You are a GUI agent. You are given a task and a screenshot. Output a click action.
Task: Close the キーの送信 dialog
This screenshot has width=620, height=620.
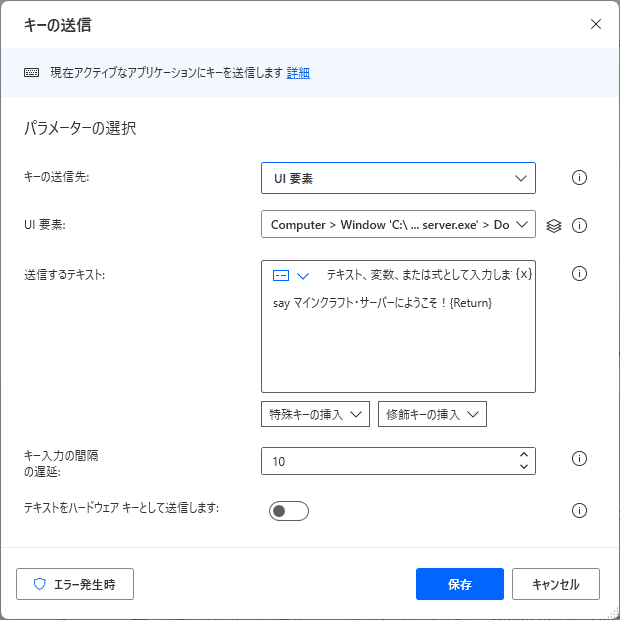595,24
